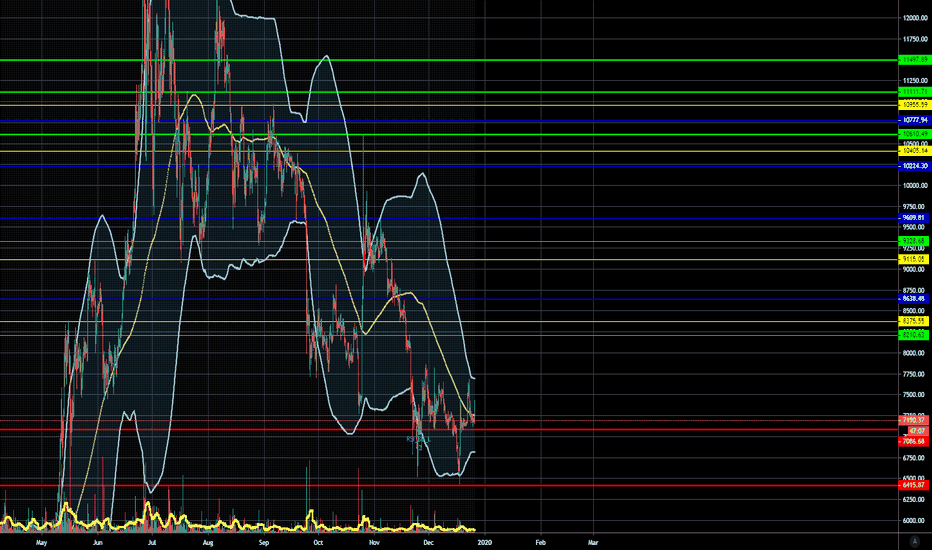Click the Oct label on time axis
Screen dimensions: 932x550
click(319, 542)
